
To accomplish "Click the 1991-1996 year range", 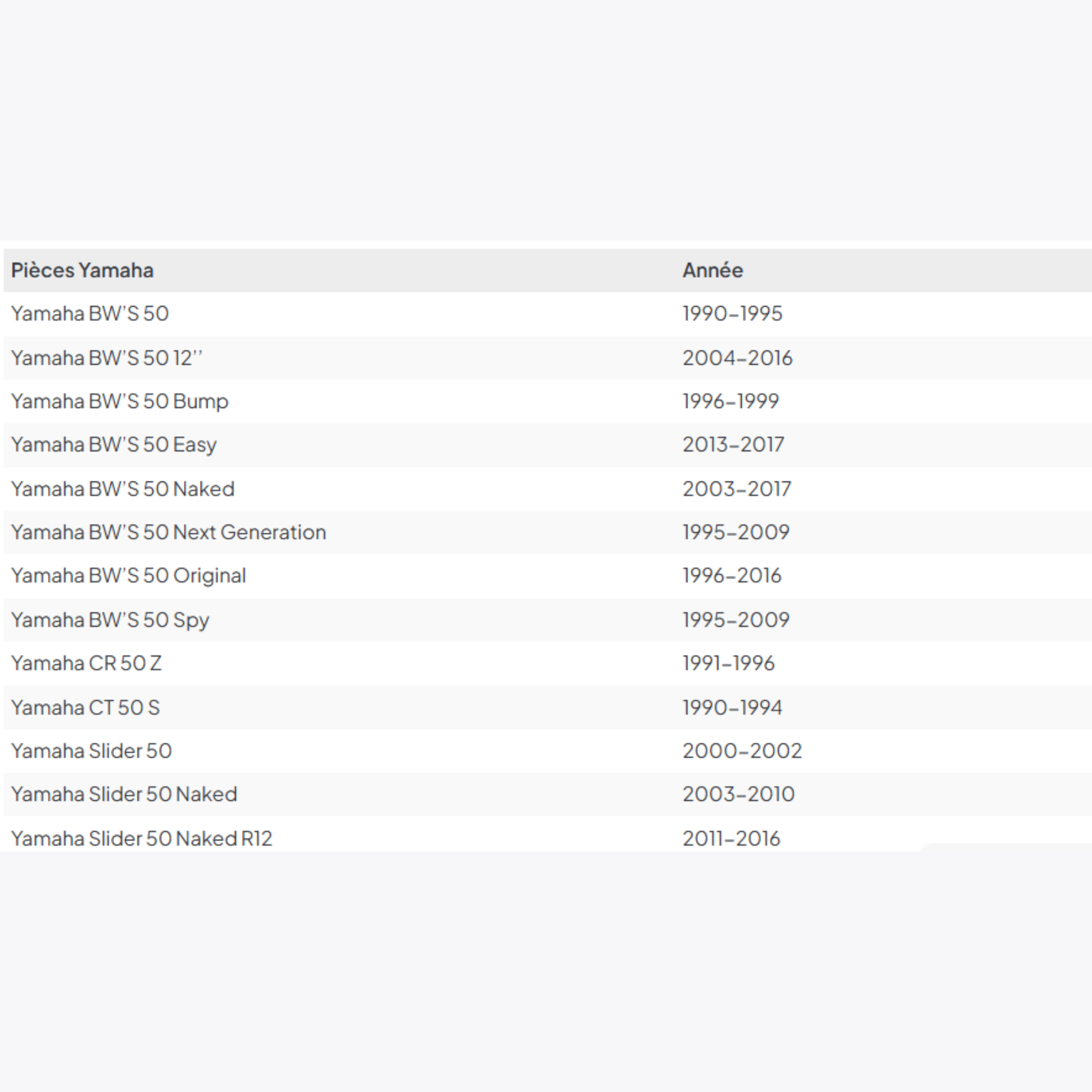I will 728,663.
